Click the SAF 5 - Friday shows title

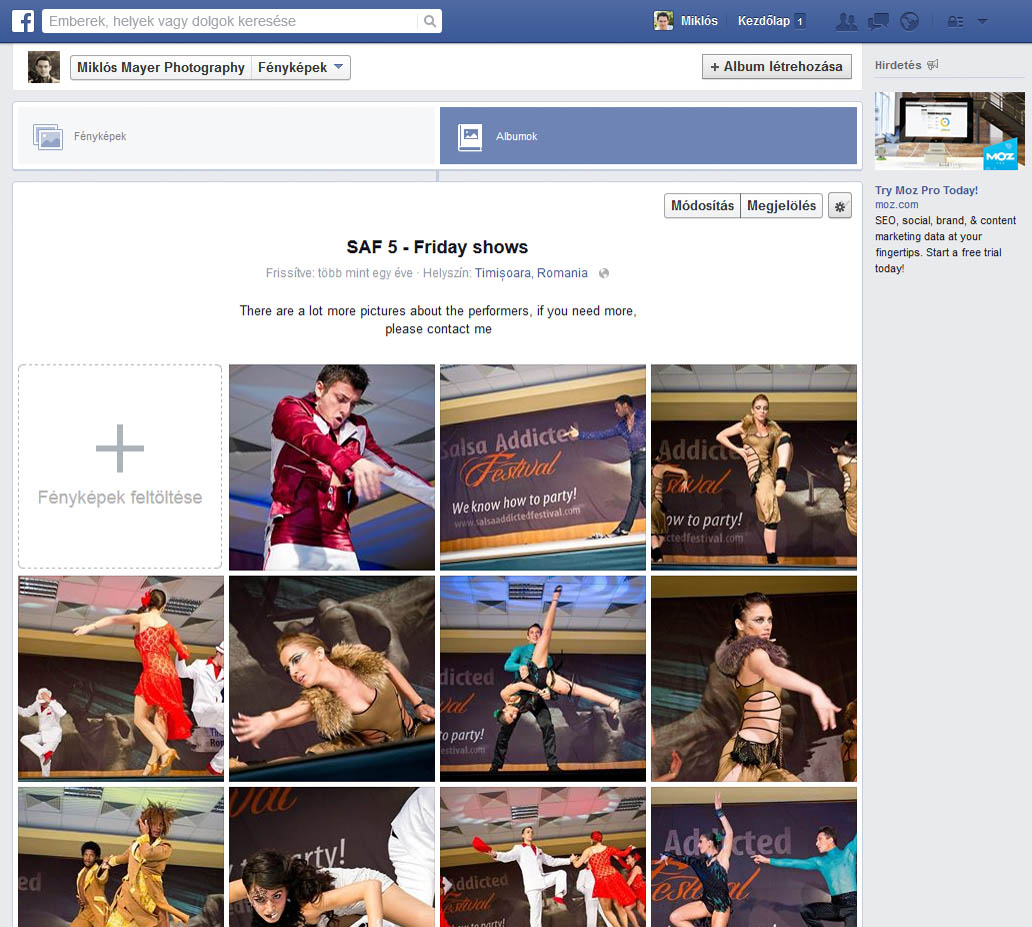coord(437,247)
